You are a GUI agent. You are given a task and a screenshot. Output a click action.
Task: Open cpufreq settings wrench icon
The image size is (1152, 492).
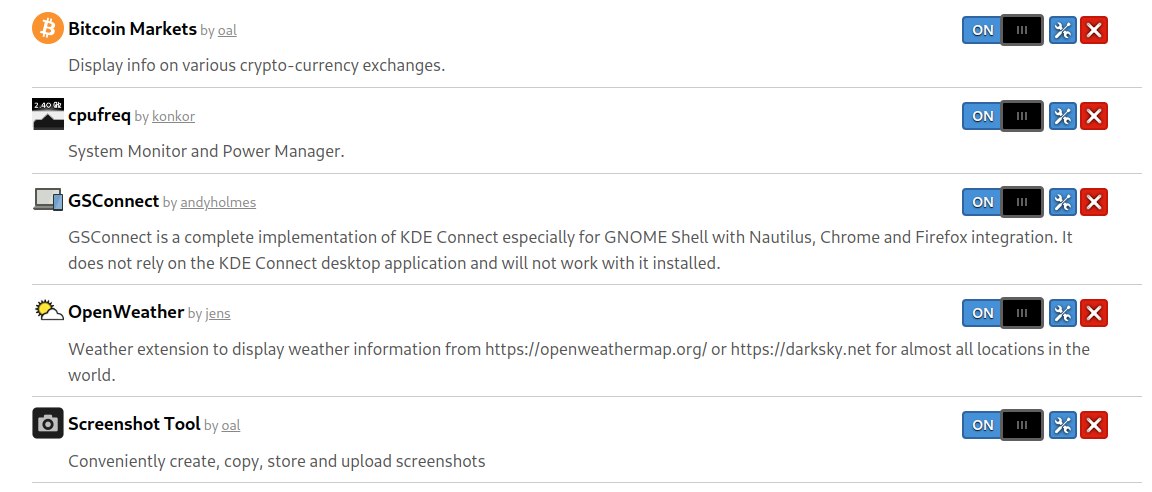click(1062, 116)
